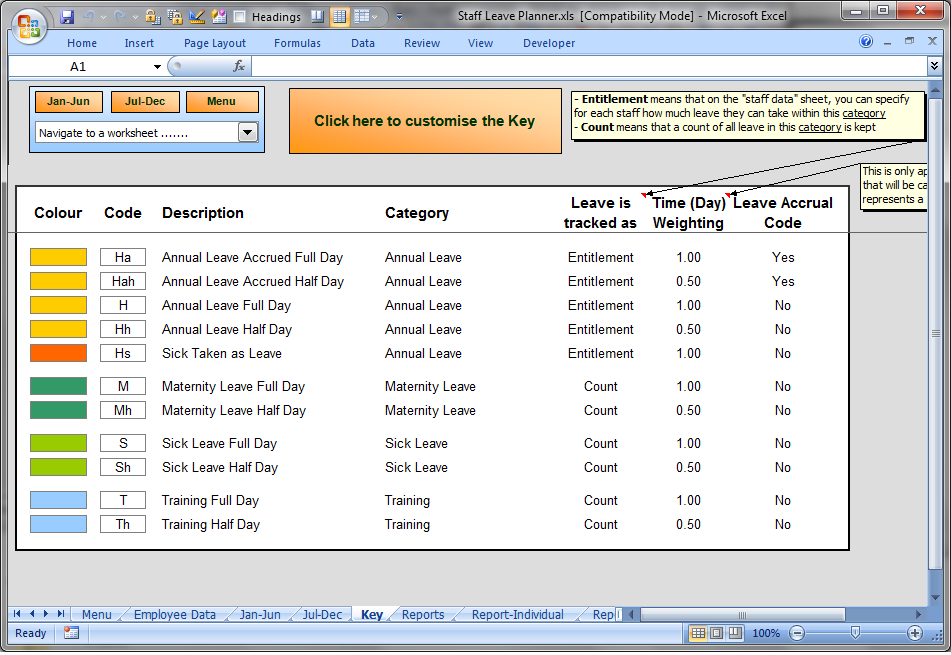Screen dimensions: 951x655
Task: Jump to the last sheet tab arrow
Action: point(61,614)
